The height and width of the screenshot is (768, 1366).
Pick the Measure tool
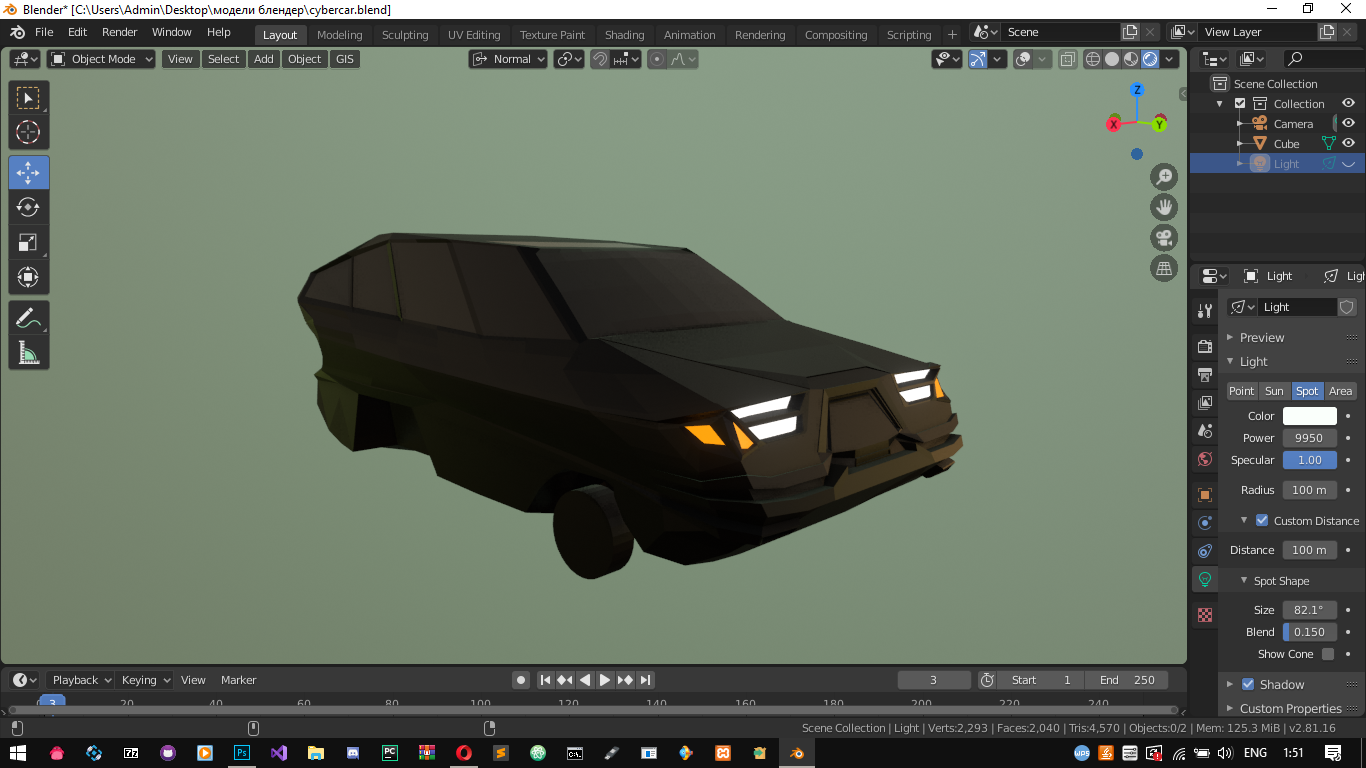[28, 353]
